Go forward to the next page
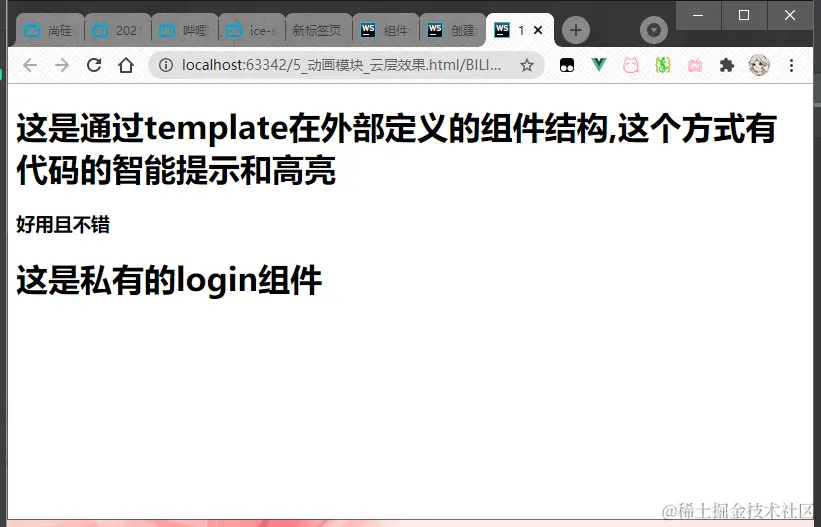The height and width of the screenshot is (527, 821). click(62, 65)
